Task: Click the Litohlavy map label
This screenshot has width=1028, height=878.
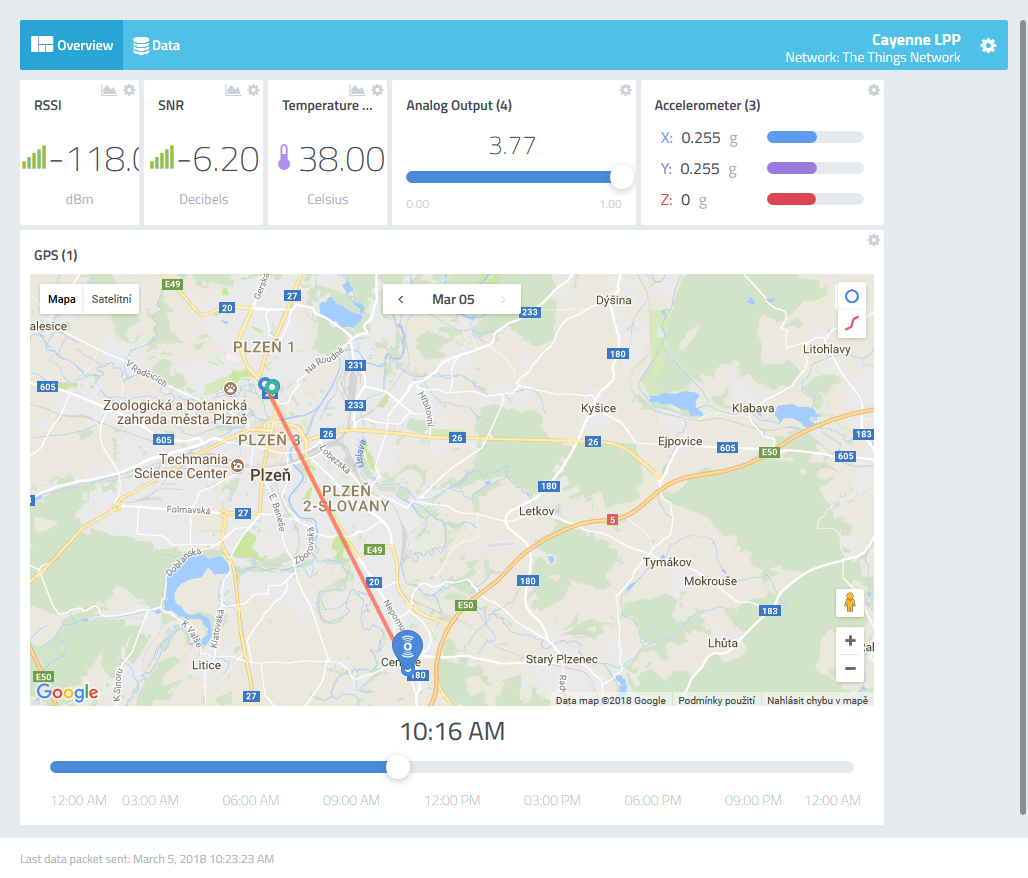Action: 827,349
